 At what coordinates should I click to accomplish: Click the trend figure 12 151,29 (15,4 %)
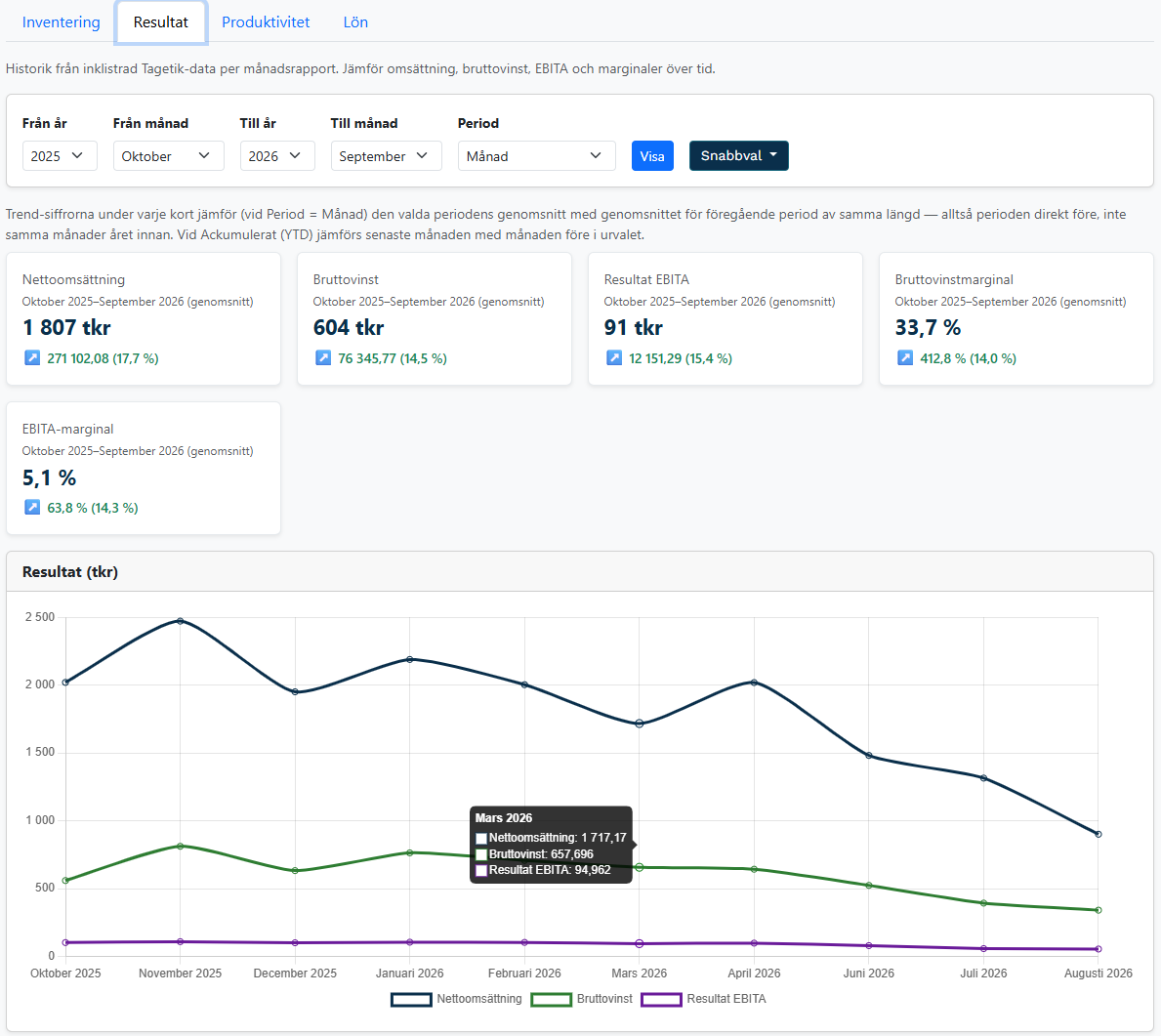681,358
